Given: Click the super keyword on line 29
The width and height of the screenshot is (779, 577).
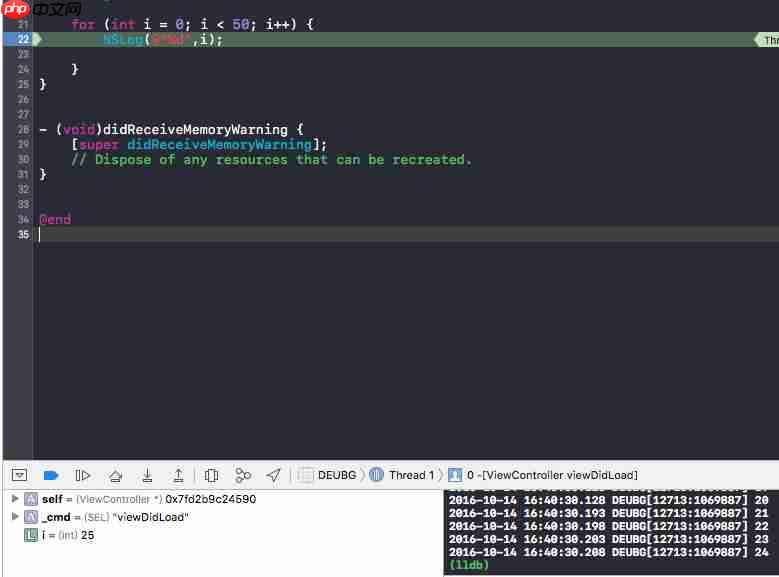Looking at the screenshot, I should click(x=99, y=145).
